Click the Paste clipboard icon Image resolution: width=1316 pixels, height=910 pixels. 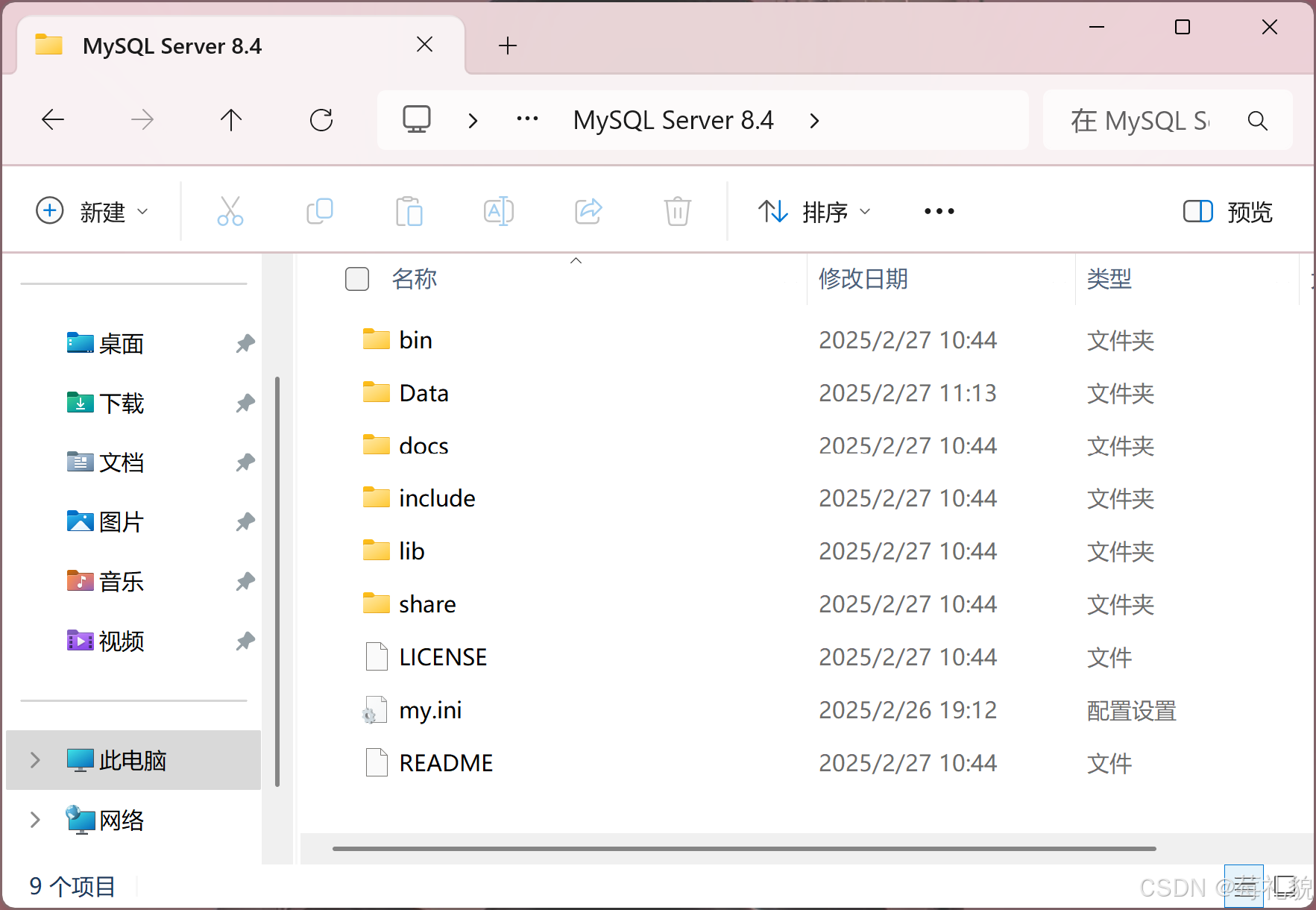click(x=409, y=211)
